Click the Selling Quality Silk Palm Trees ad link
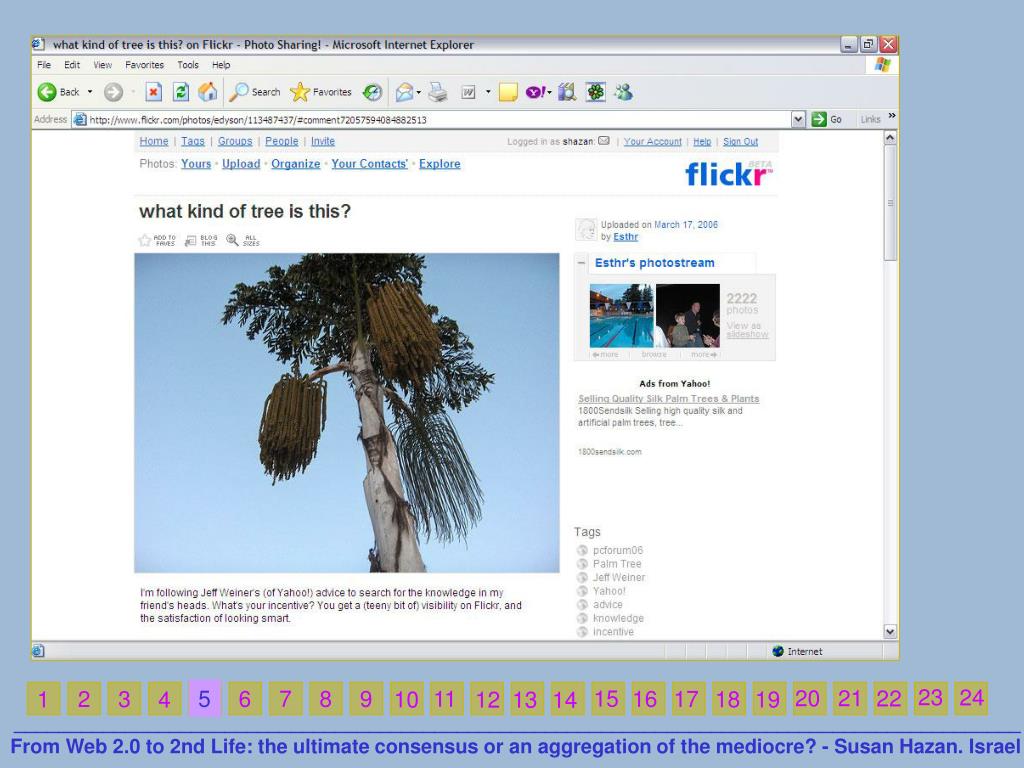 [669, 398]
